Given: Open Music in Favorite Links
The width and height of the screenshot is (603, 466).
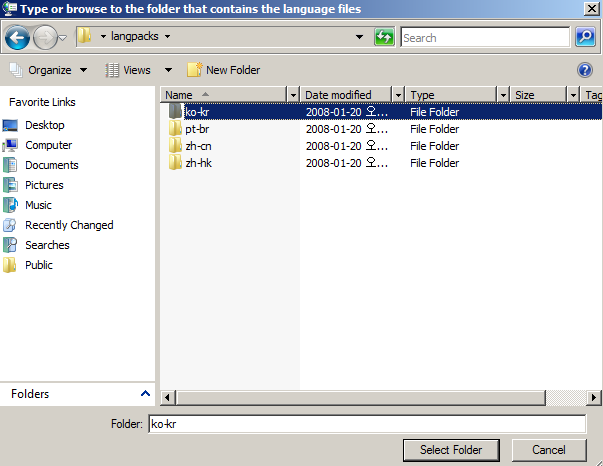Looking at the screenshot, I should 38,205.
